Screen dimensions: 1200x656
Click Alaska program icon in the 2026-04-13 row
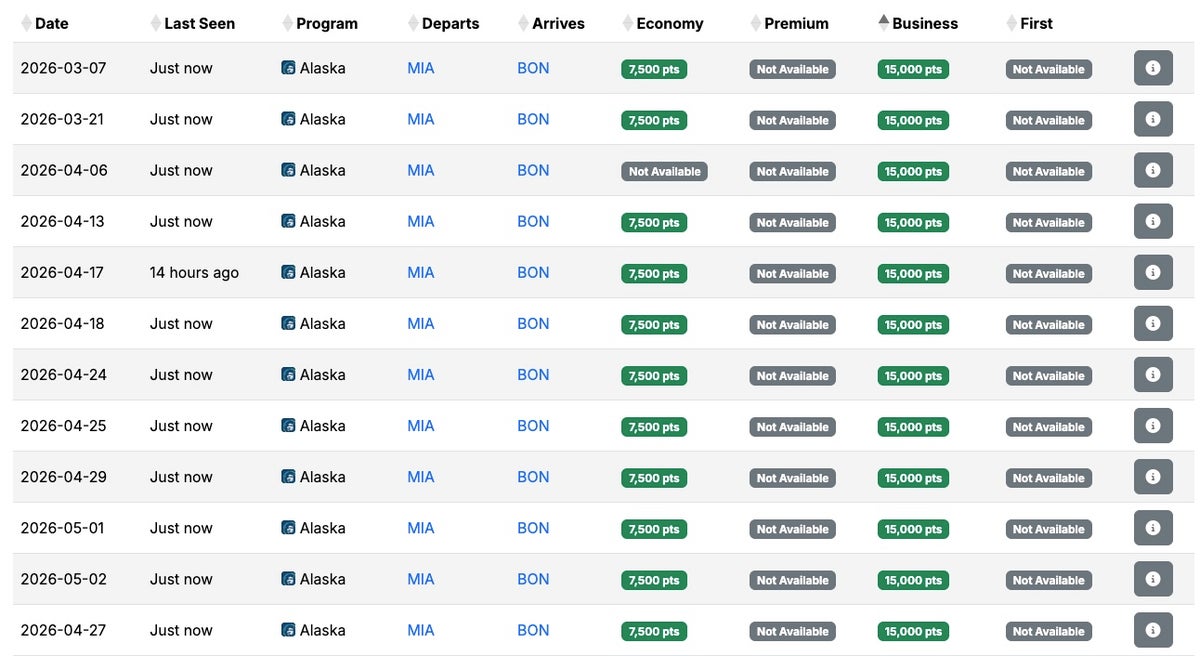(288, 221)
